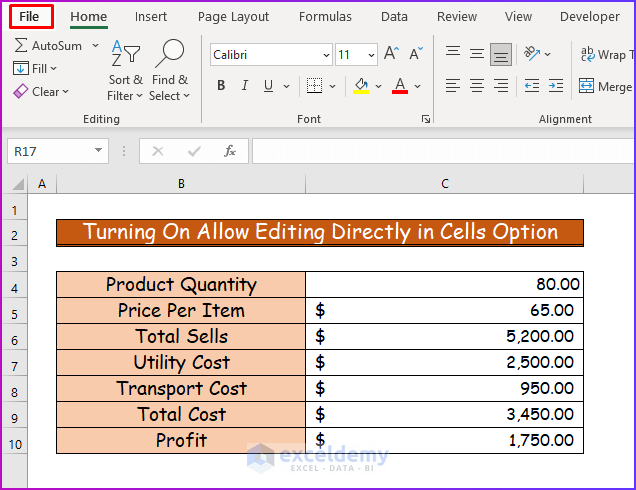The height and width of the screenshot is (490, 636).
Task: Open the Page Layout tab
Action: (x=233, y=17)
